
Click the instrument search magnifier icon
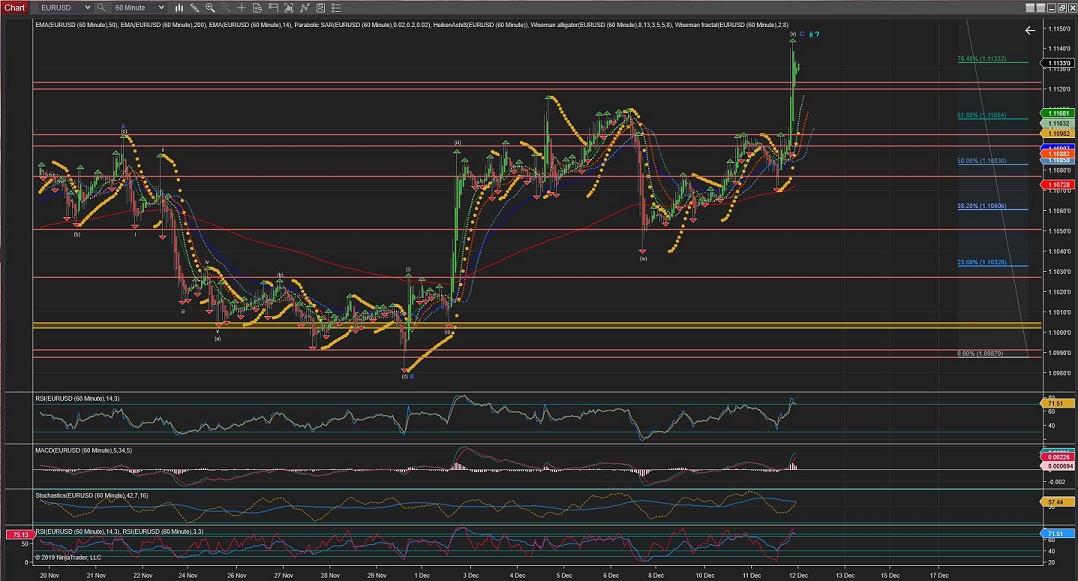coord(101,8)
